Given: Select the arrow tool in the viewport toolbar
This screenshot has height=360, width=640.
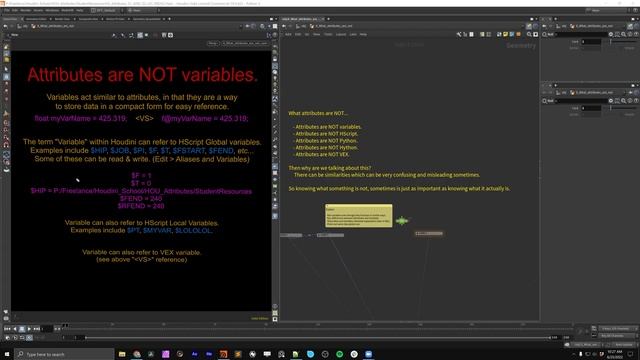Looking at the screenshot, I should click(x=113, y=35).
